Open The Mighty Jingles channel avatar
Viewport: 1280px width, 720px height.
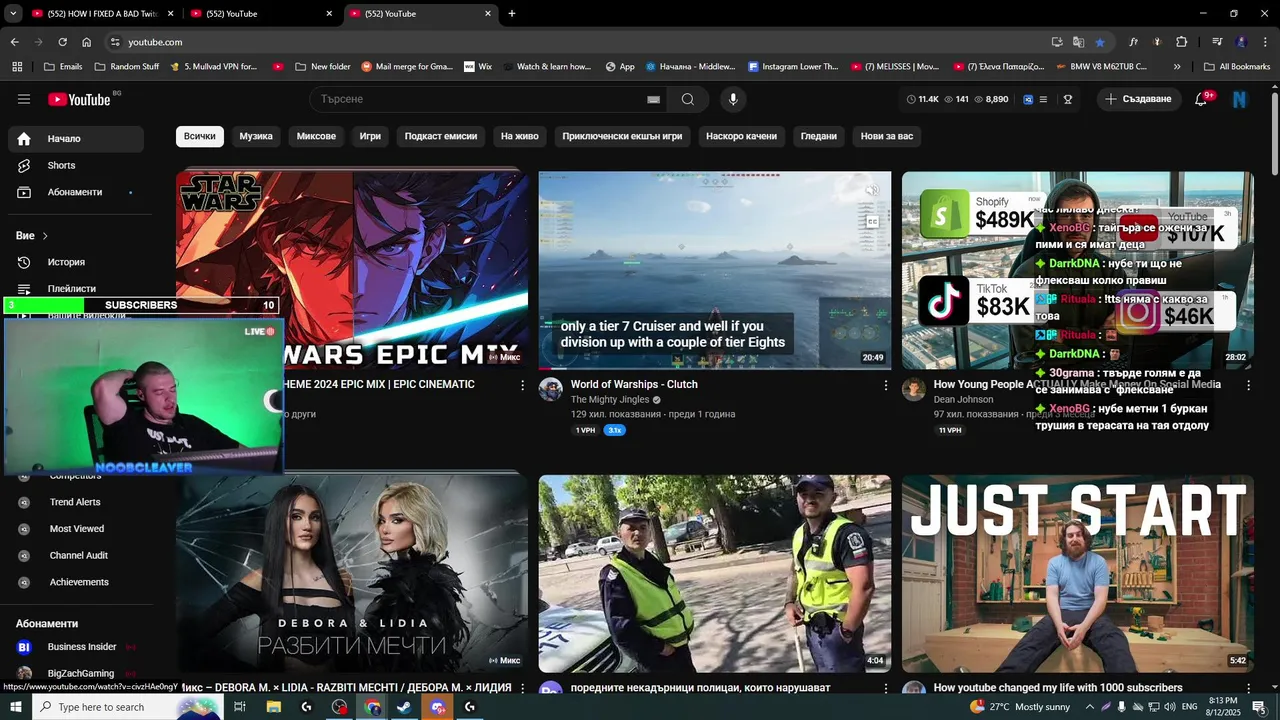coord(551,389)
